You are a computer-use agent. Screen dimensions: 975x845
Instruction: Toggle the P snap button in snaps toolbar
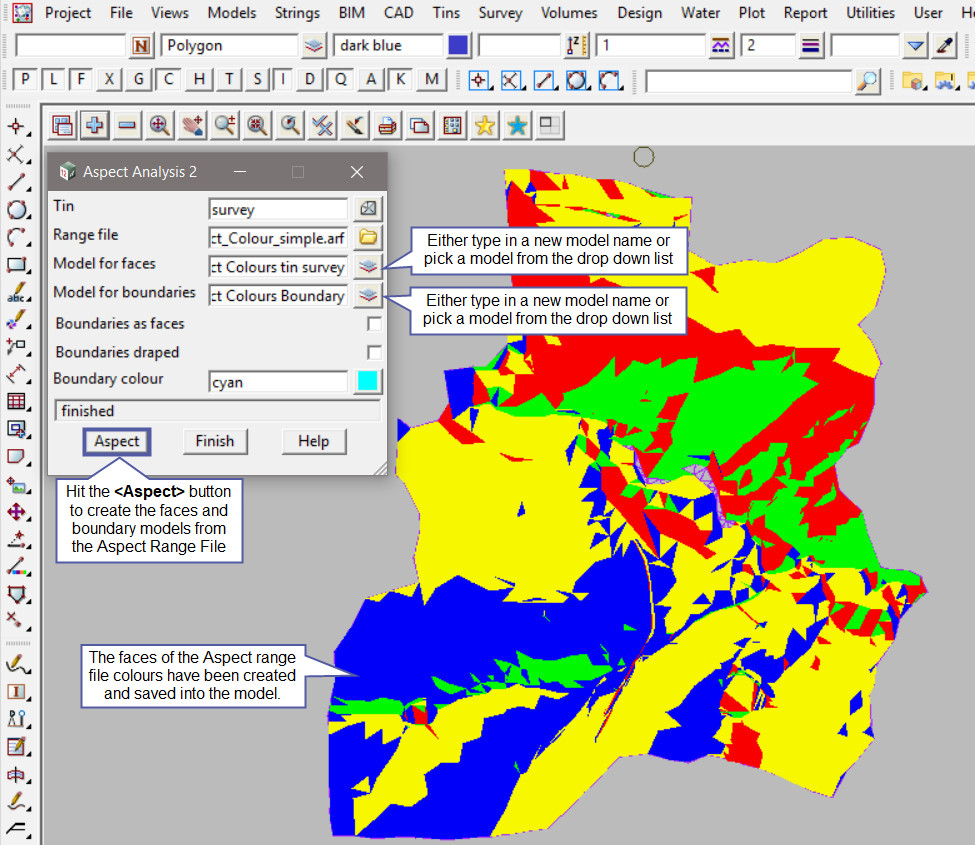(x=25, y=80)
